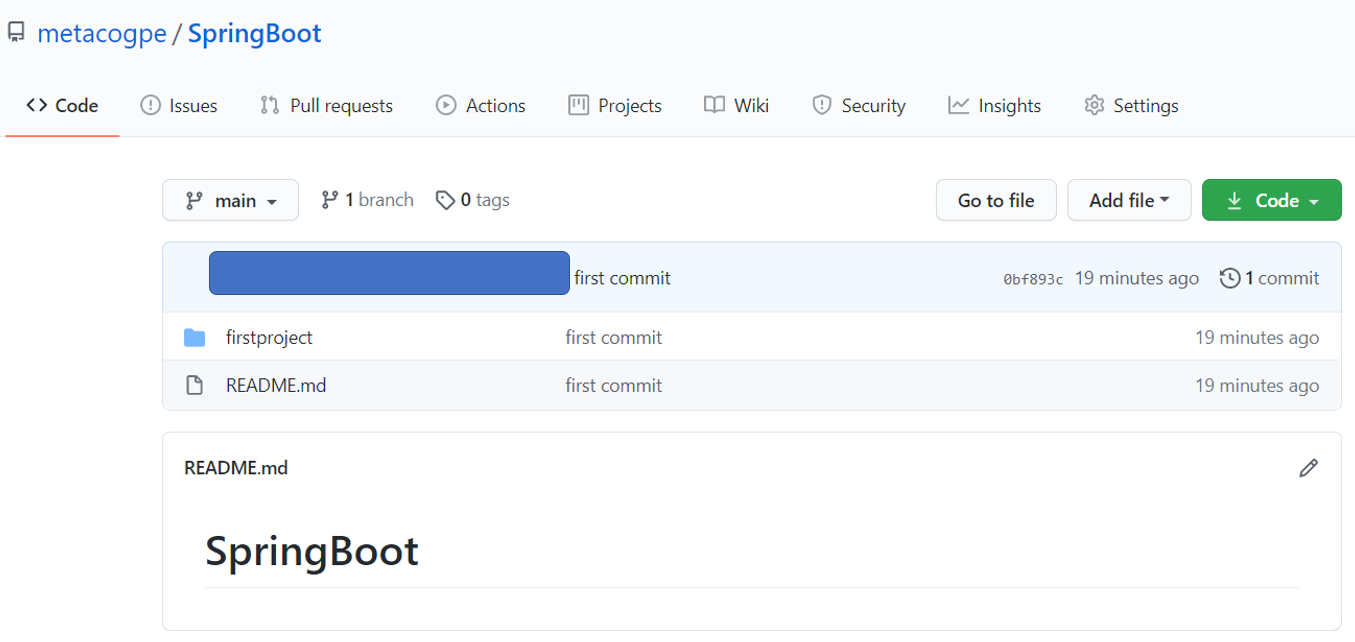Open the README.md file in file list
The height and width of the screenshot is (642, 1355).
tap(276, 386)
